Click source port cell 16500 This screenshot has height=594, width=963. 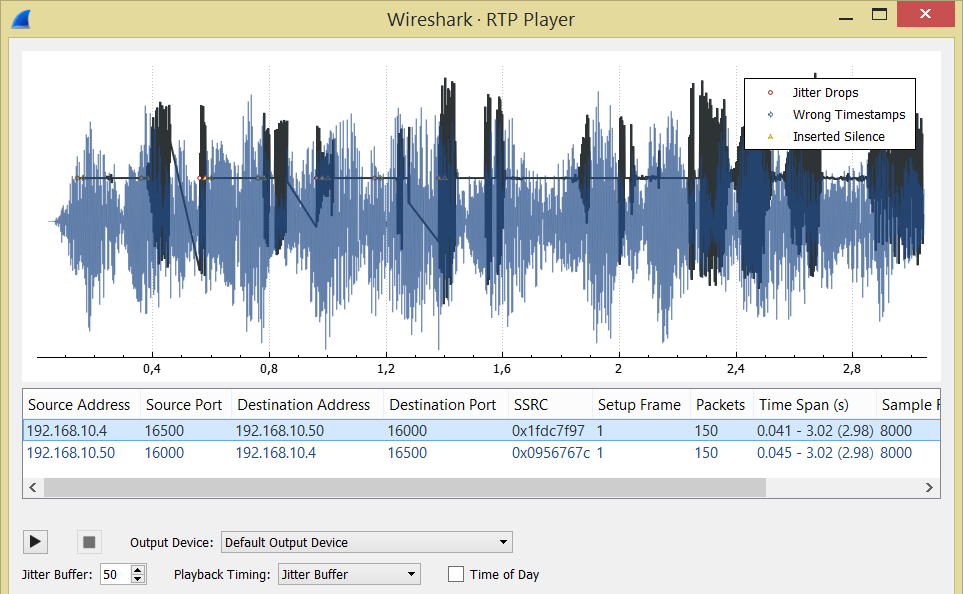coord(164,431)
